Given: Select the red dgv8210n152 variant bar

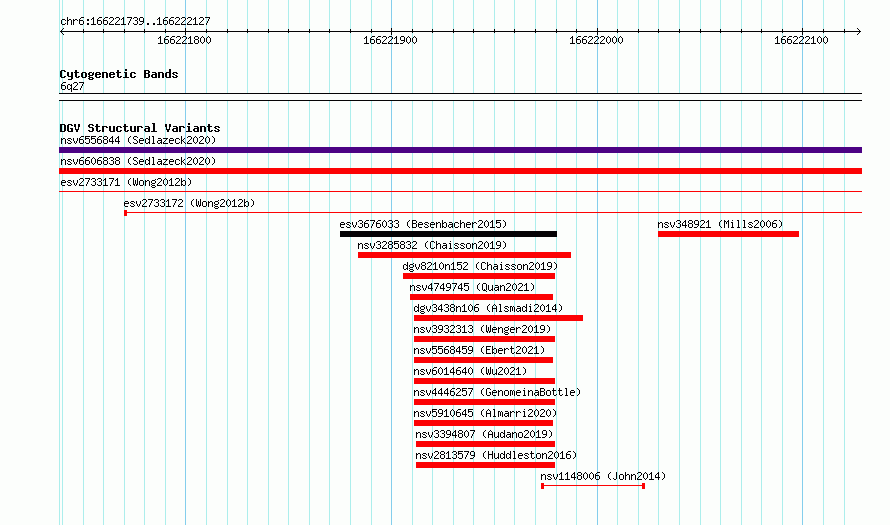Looking at the screenshot, I should coord(479,276).
